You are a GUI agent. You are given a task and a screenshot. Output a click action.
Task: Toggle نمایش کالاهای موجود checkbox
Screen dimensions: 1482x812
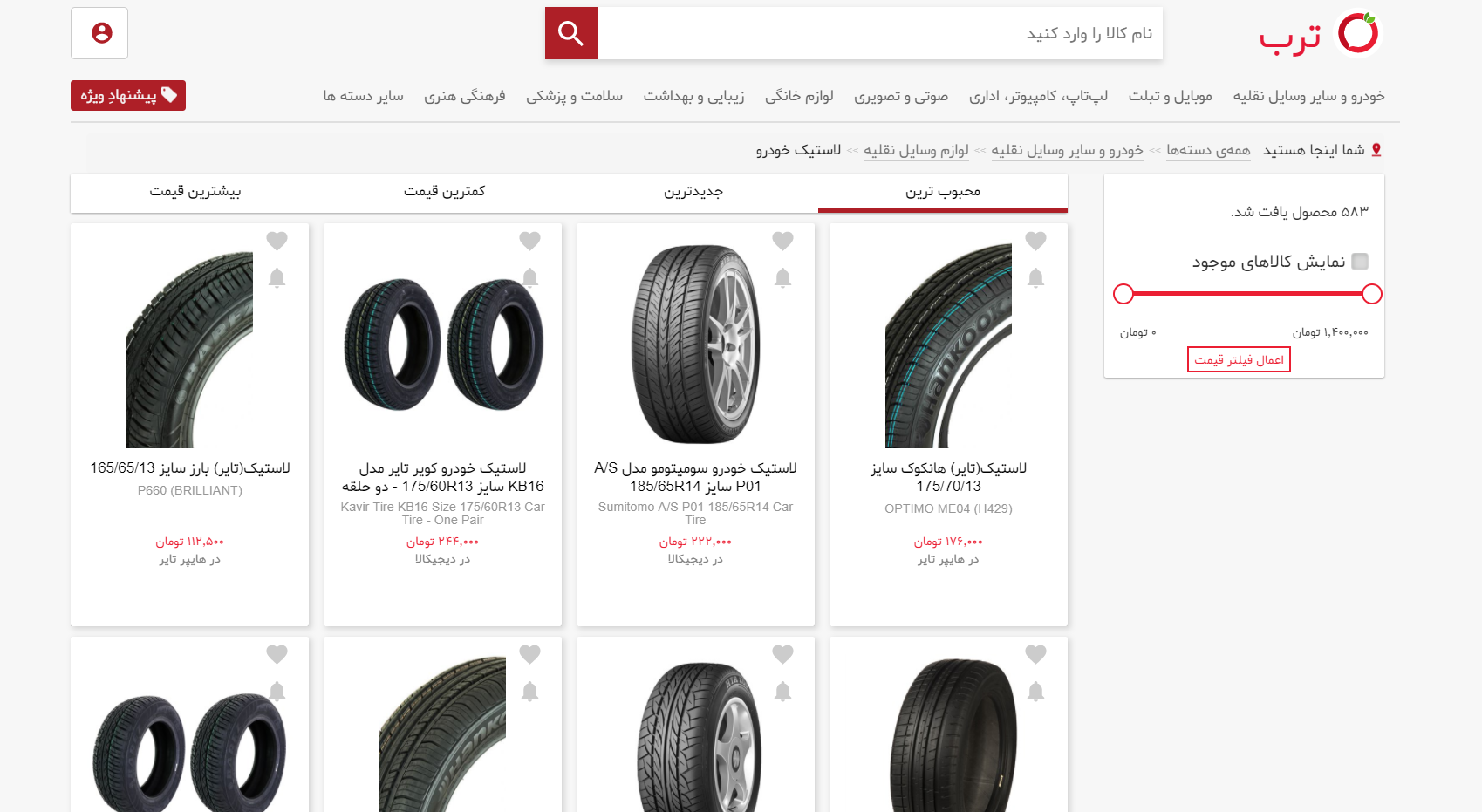pos(1360,262)
